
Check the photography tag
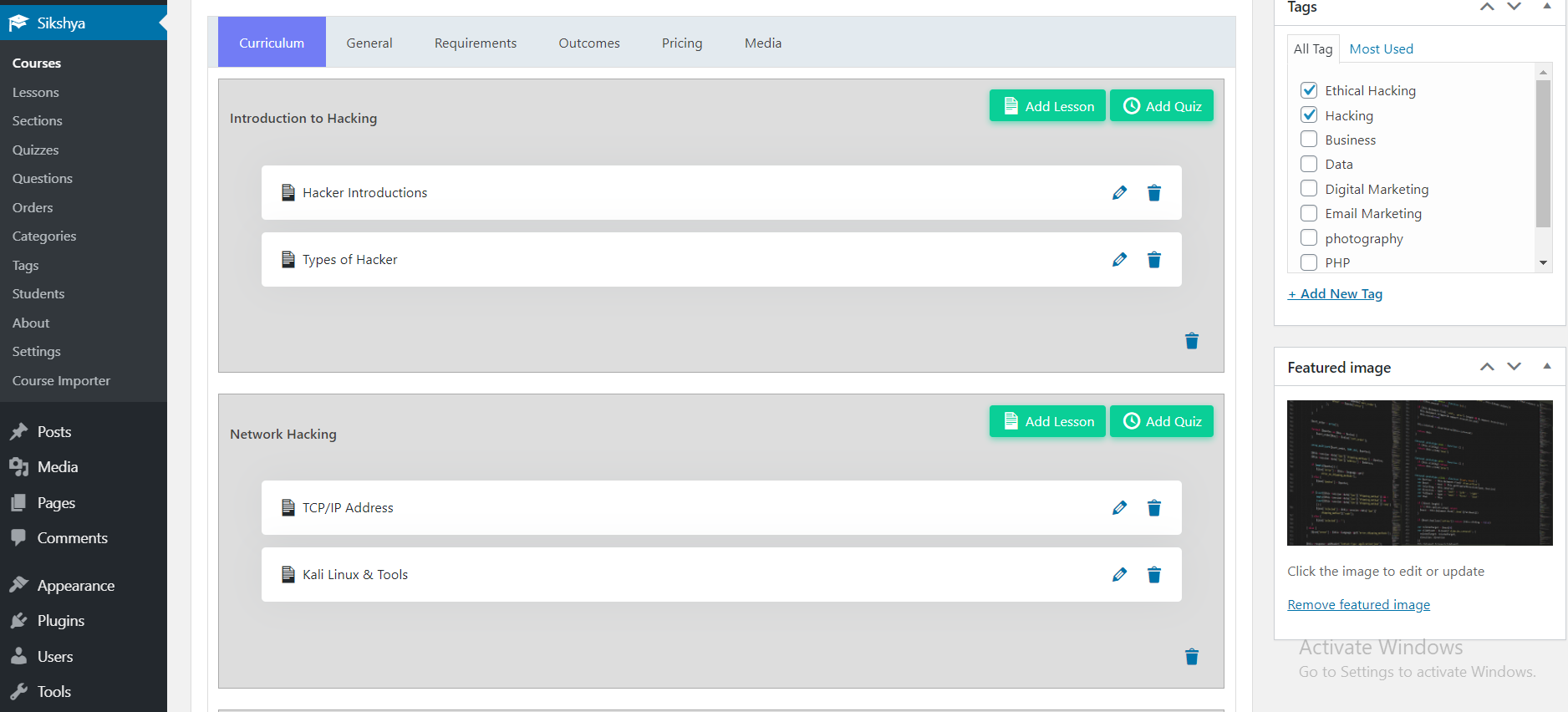click(x=1309, y=238)
